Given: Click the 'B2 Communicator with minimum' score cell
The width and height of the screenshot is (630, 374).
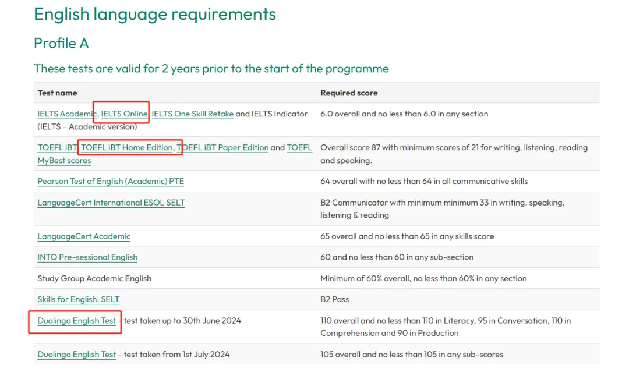Looking at the screenshot, I should coord(442,209).
